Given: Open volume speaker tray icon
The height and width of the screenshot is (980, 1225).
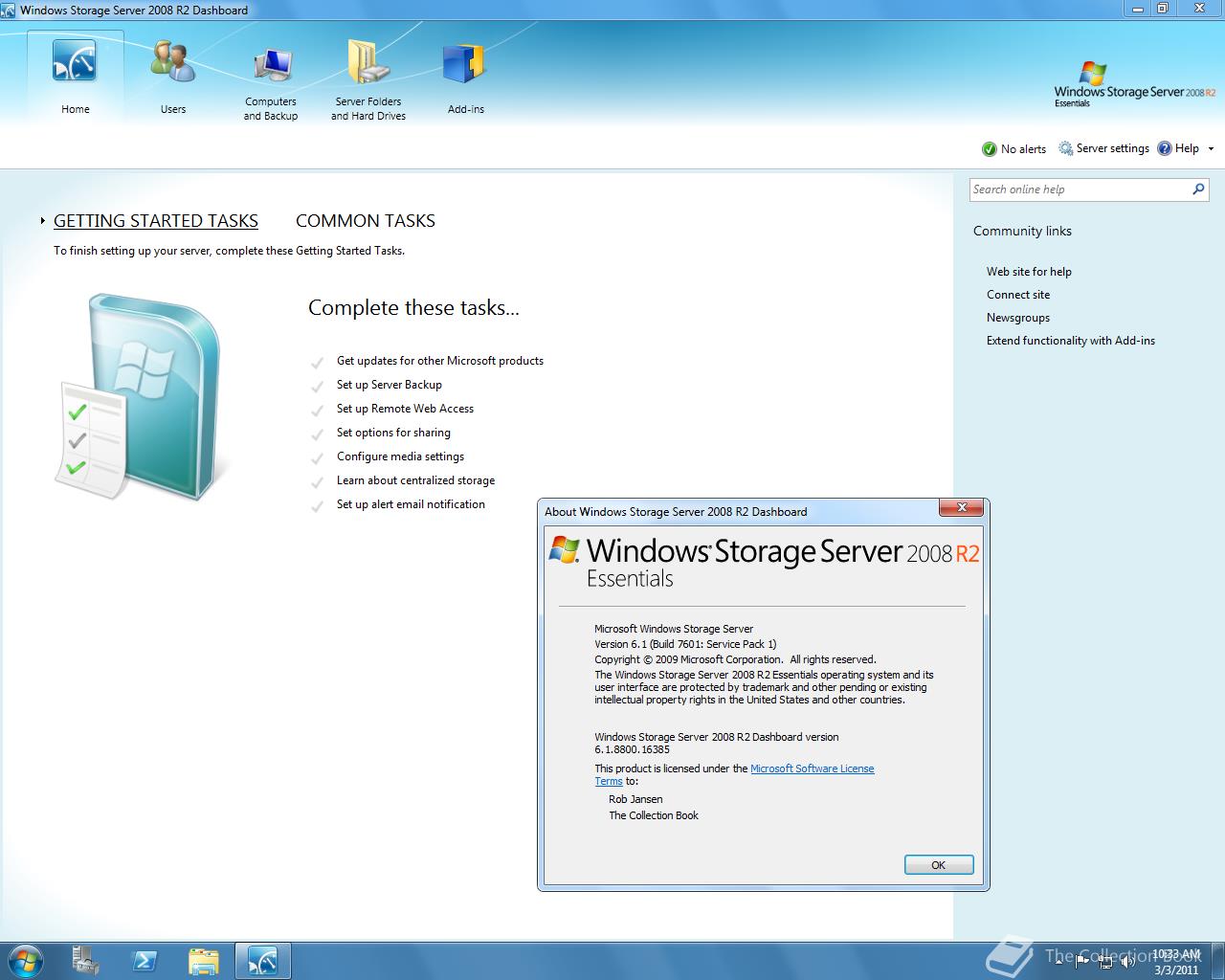Looking at the screenshot, I should tap(1128, 961).
